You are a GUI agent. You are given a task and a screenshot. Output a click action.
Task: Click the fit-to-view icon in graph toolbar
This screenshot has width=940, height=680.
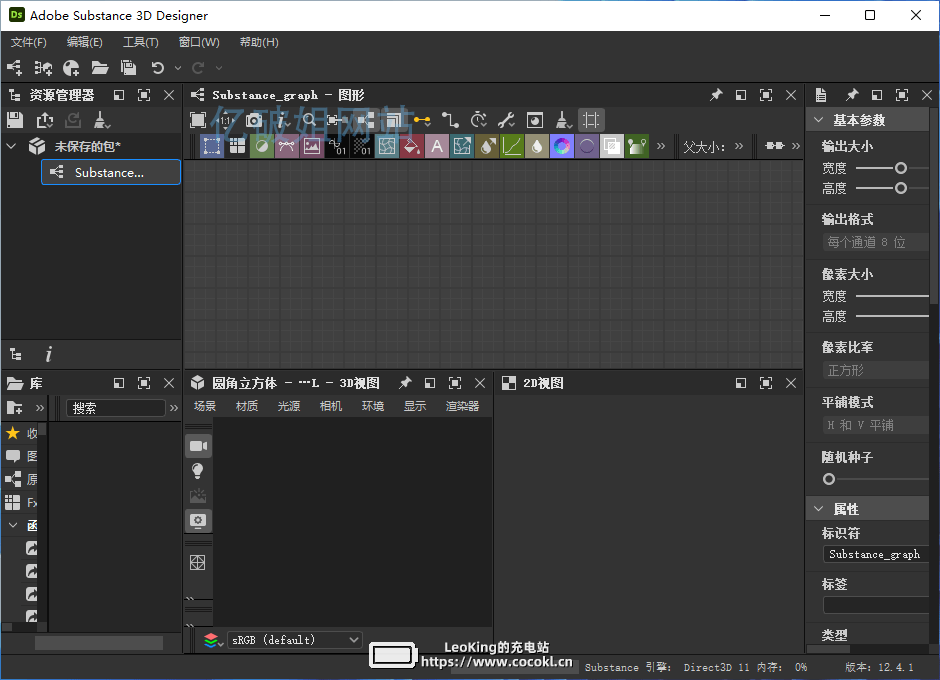(x=198, y=120)
